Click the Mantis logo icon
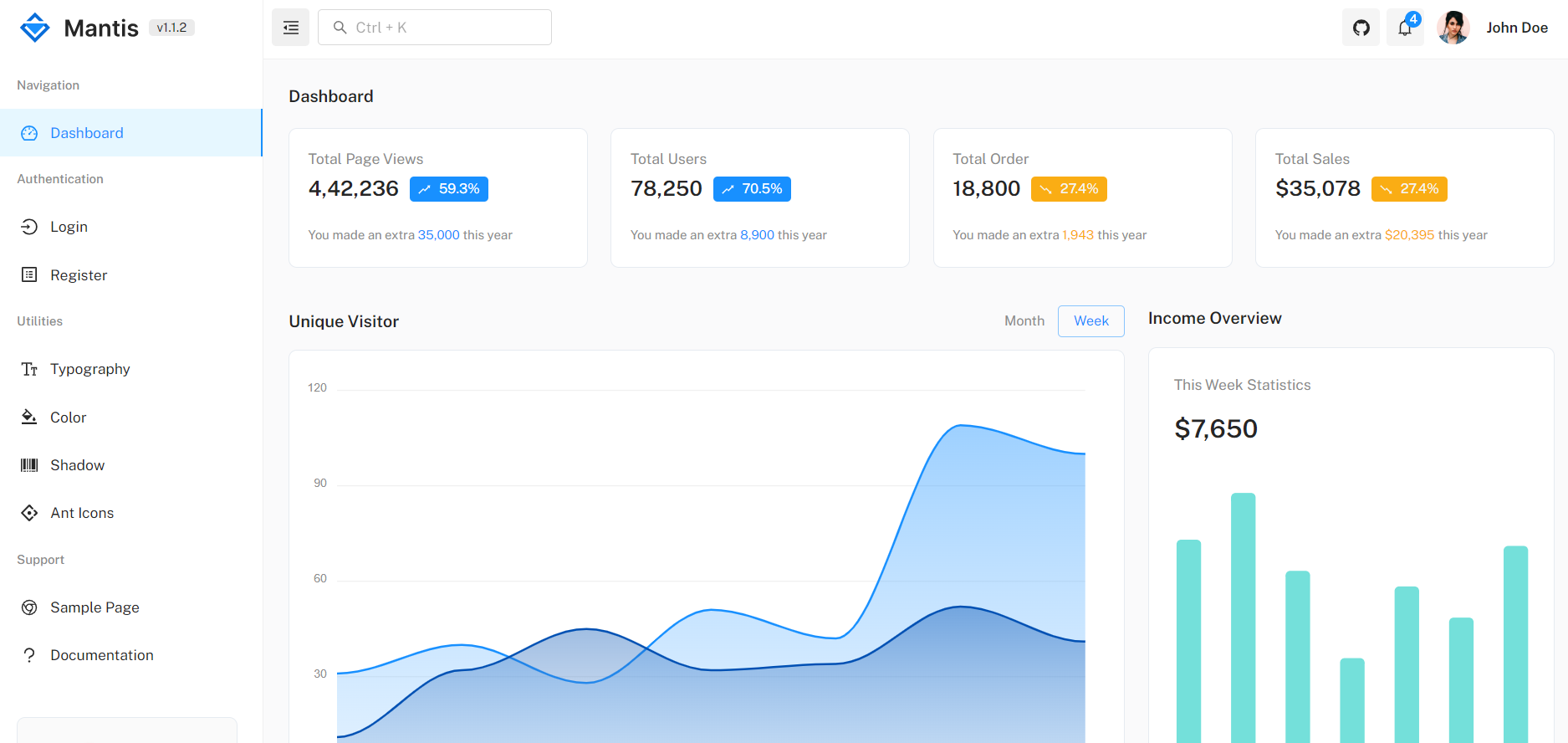 (35, 28)
